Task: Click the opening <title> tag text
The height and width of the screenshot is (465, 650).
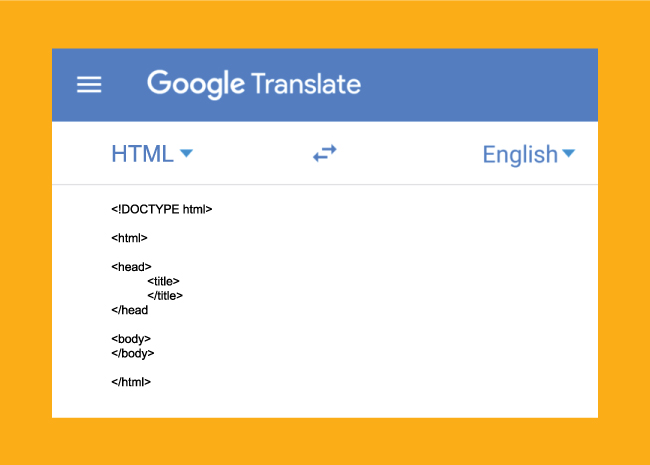Action: click(x=163, y=281)
